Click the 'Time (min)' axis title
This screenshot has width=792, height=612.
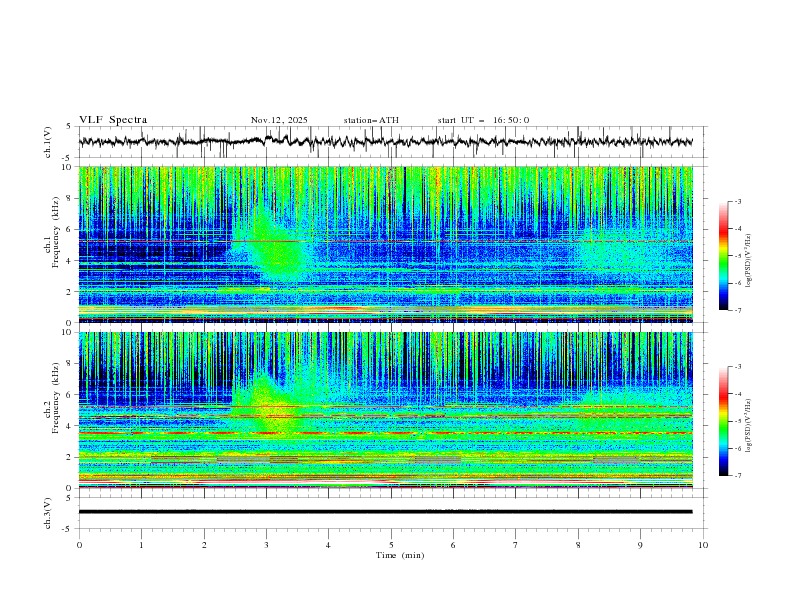pos(400,555)
